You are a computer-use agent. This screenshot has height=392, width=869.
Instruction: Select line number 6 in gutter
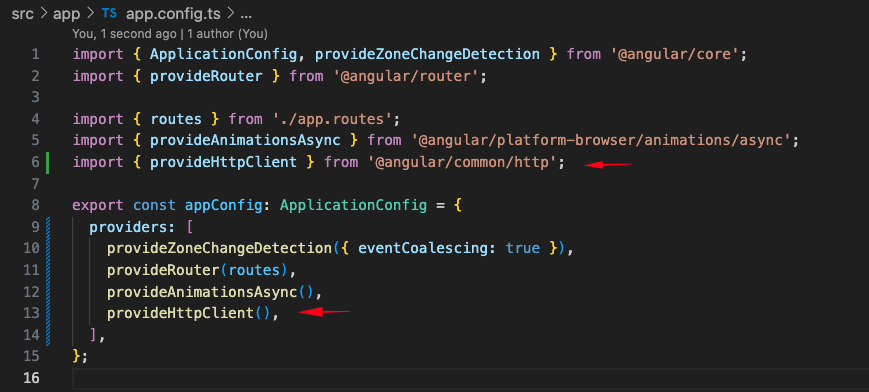pos(35,162)
